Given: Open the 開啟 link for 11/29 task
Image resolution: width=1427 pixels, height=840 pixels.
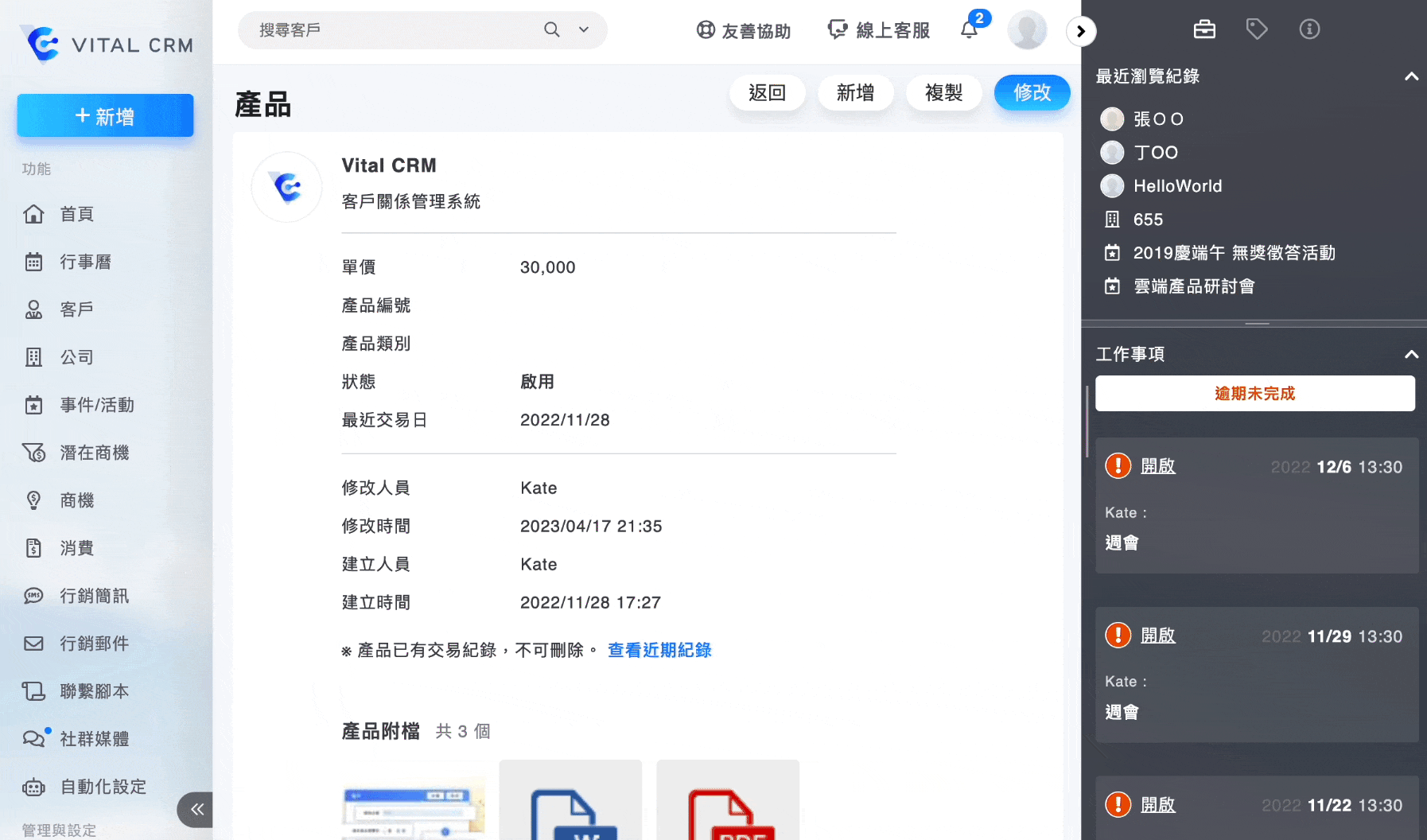Looking at the screenshot, I should pyautogui.click(x=1158, y=636).
